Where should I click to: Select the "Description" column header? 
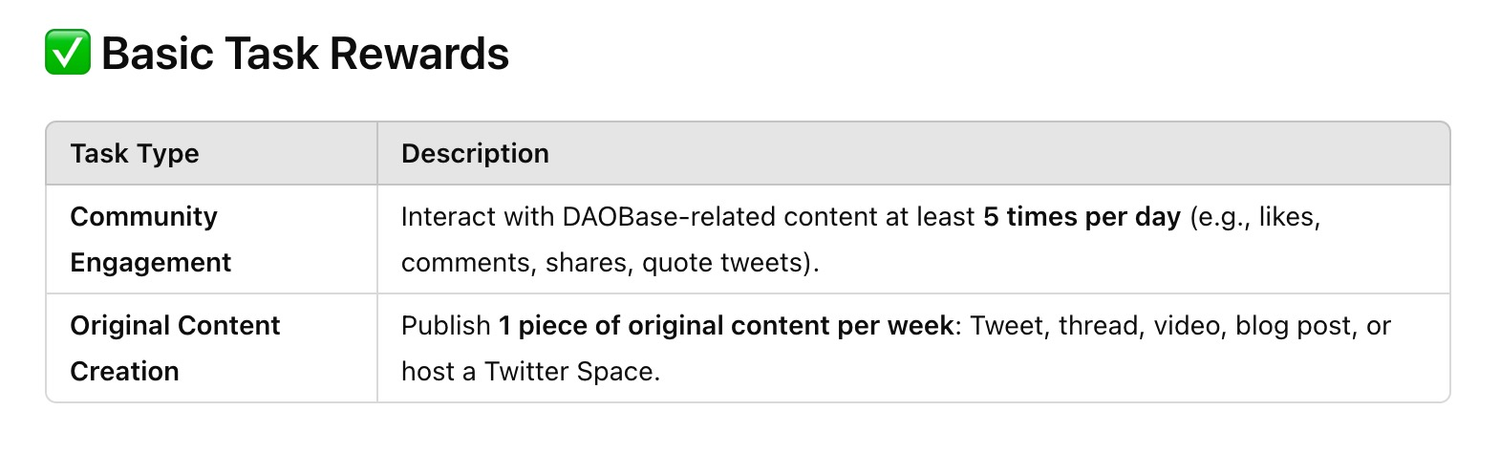tap(475, 154)
